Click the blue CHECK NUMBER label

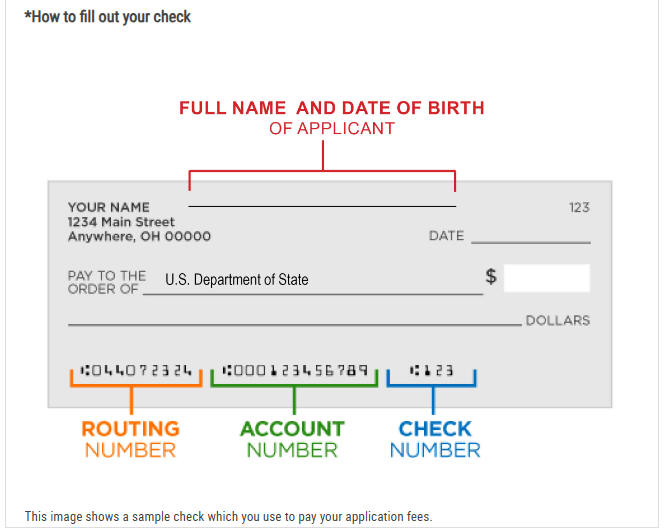pyautogui.click(x=435, y=439)
